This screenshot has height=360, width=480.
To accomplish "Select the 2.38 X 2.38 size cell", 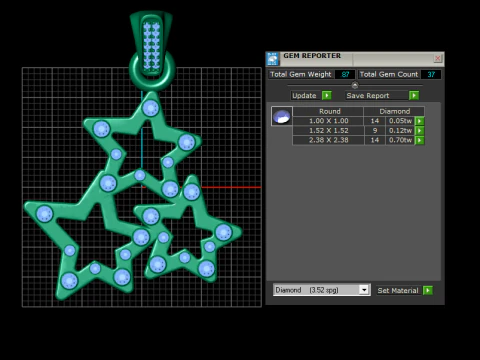I will pos(328,140).
